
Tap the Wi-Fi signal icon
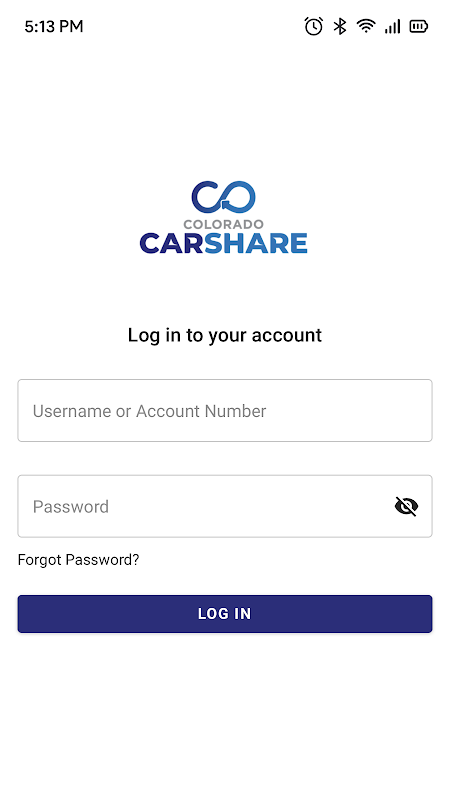[366, 26]
